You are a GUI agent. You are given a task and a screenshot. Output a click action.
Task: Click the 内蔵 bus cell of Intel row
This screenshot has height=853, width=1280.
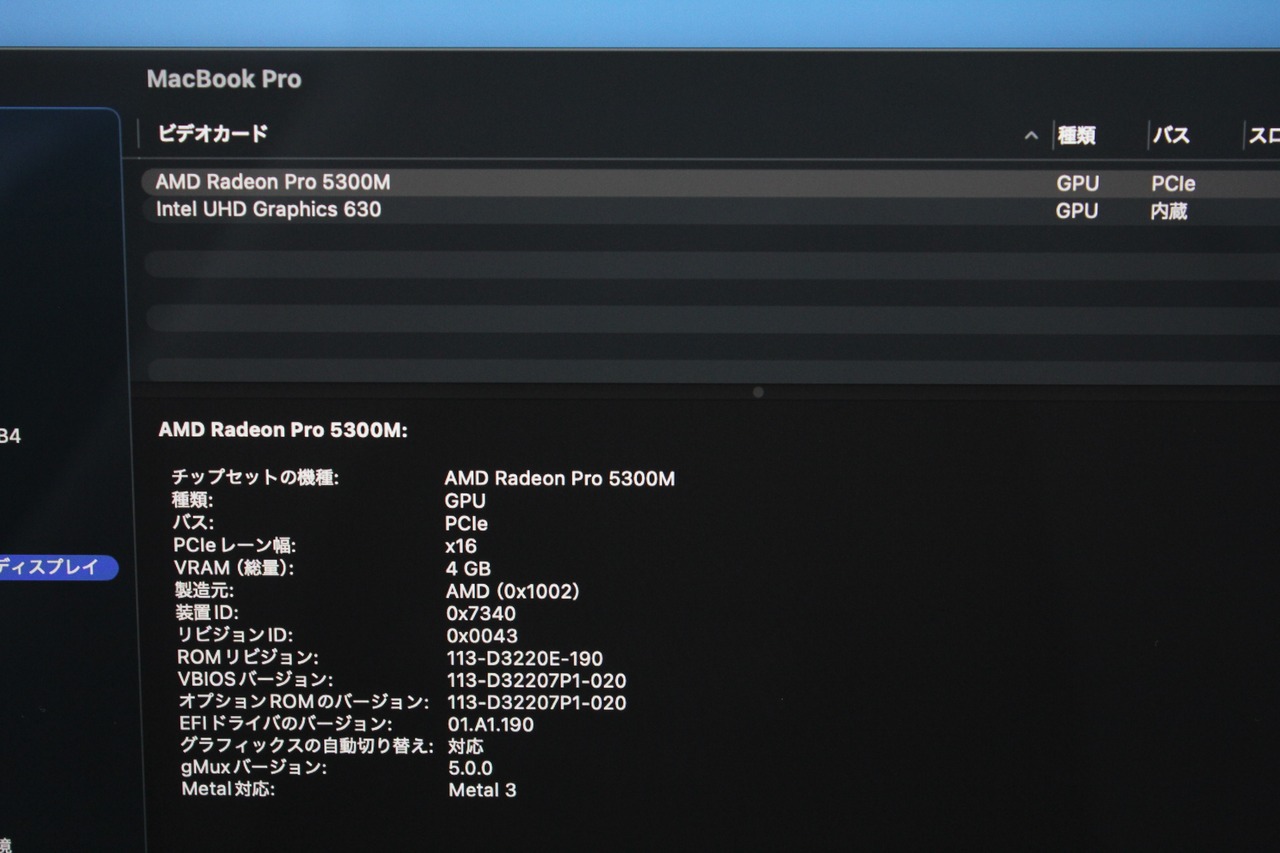[1169, 211]
